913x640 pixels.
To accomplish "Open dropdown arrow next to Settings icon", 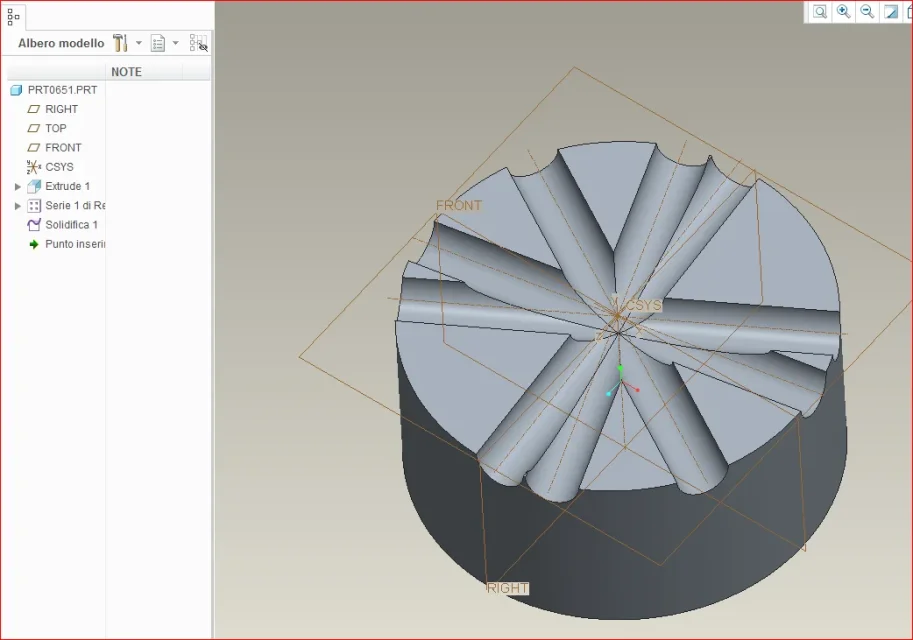I will 139,43.
